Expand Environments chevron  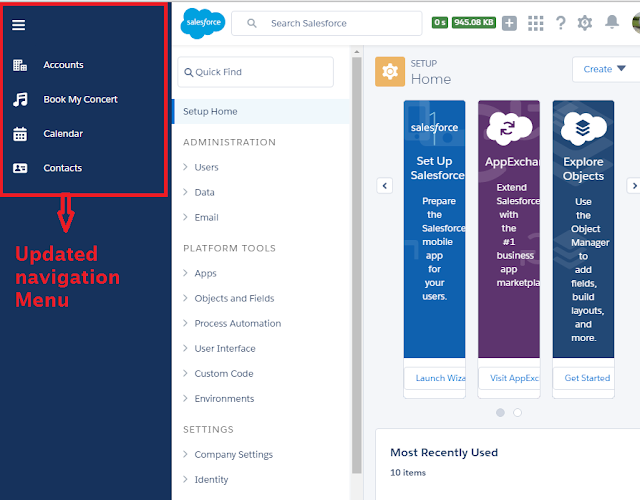pos(185,398)
